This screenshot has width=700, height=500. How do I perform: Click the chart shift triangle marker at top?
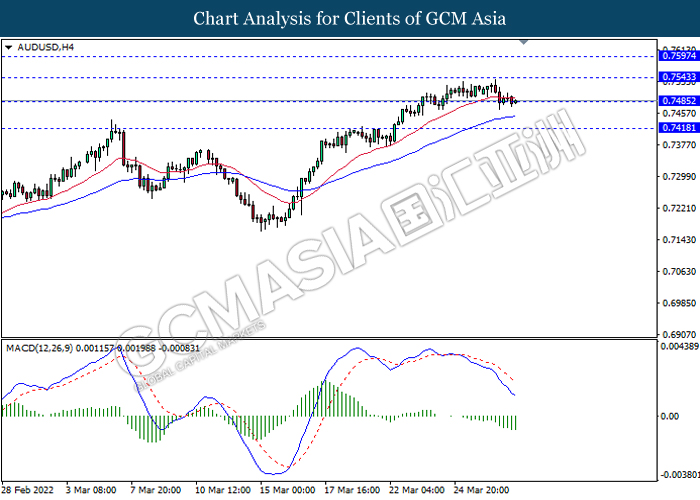click(x=524, y=42)
